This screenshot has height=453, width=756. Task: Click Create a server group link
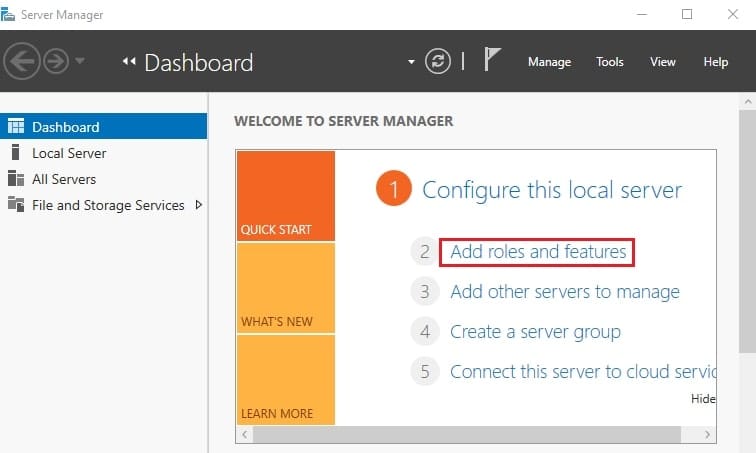(x=535, y=332)
